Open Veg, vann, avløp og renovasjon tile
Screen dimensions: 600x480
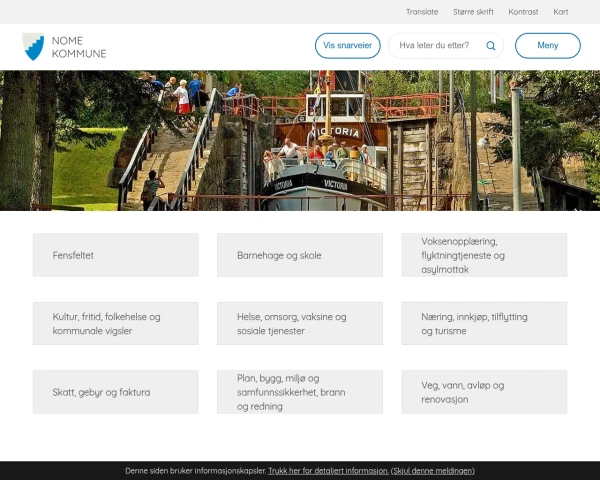click(x=484, y=392)
